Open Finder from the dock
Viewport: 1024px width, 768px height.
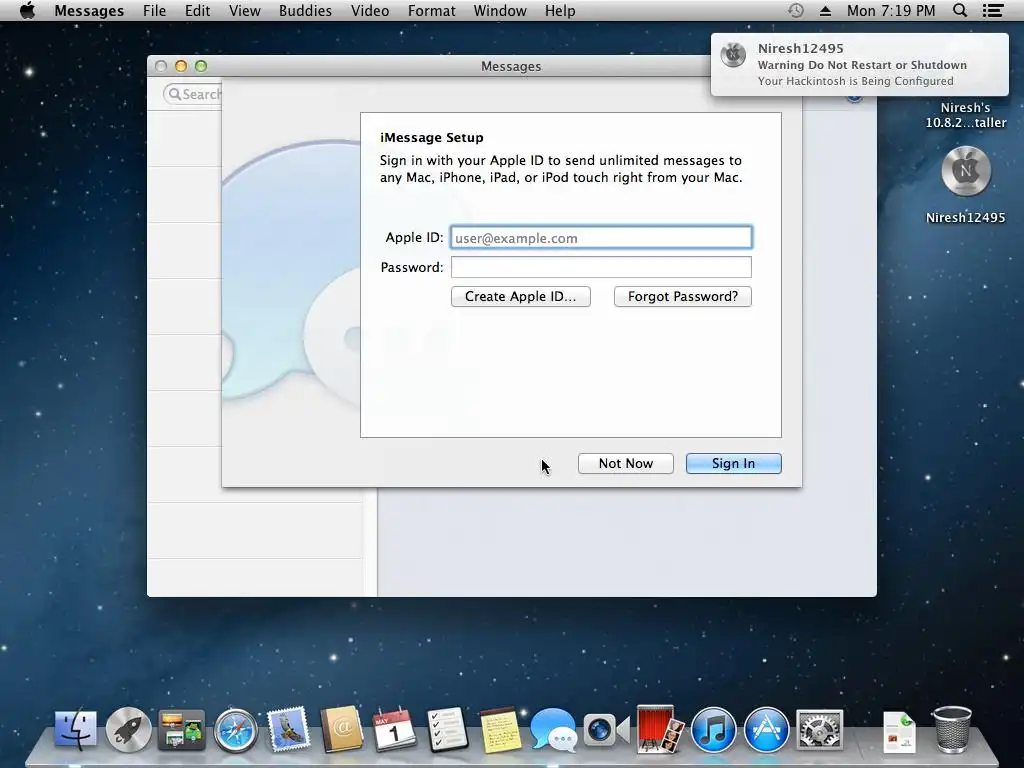pos(76,729)
